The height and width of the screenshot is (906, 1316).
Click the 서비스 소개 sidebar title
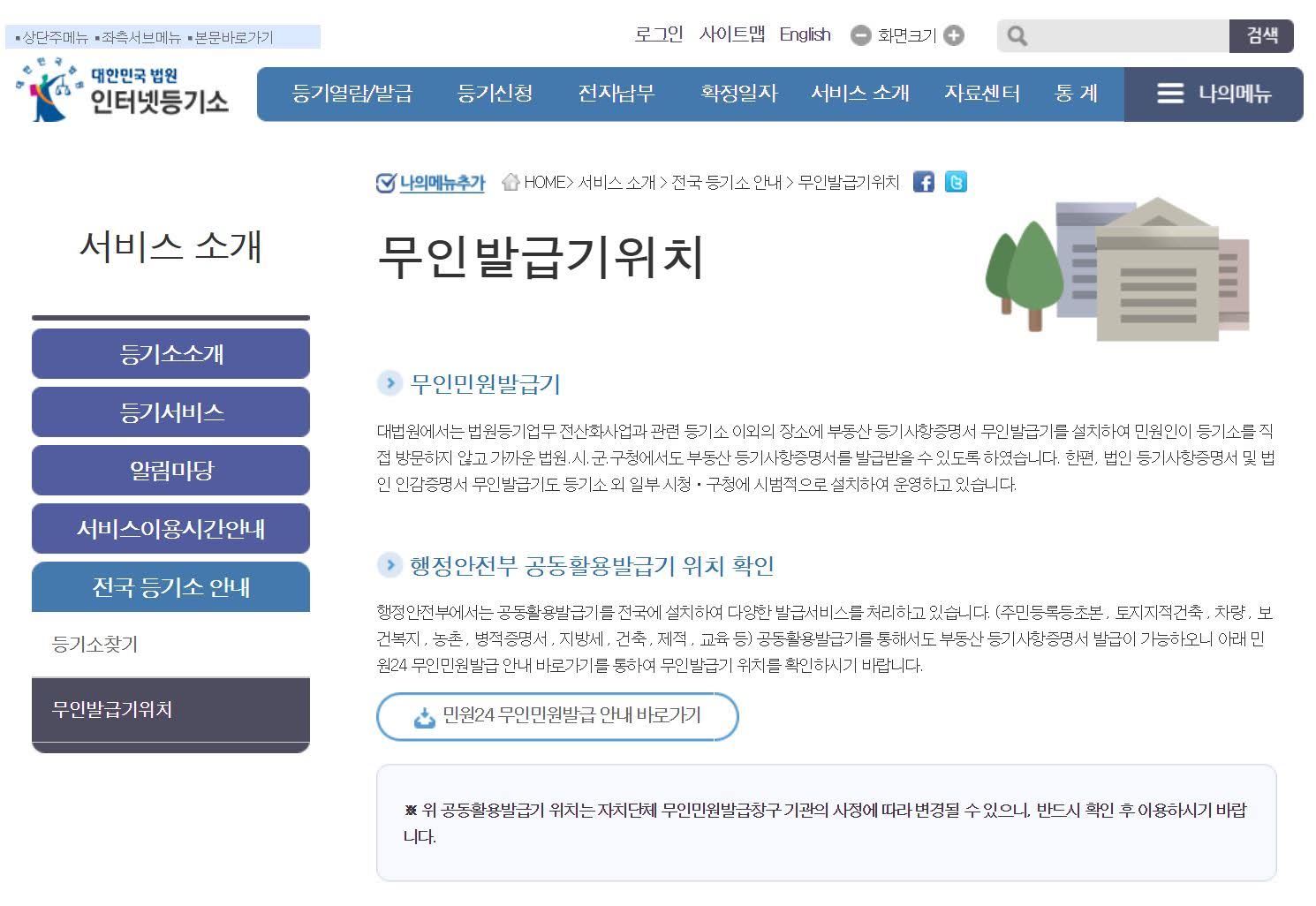170,245
